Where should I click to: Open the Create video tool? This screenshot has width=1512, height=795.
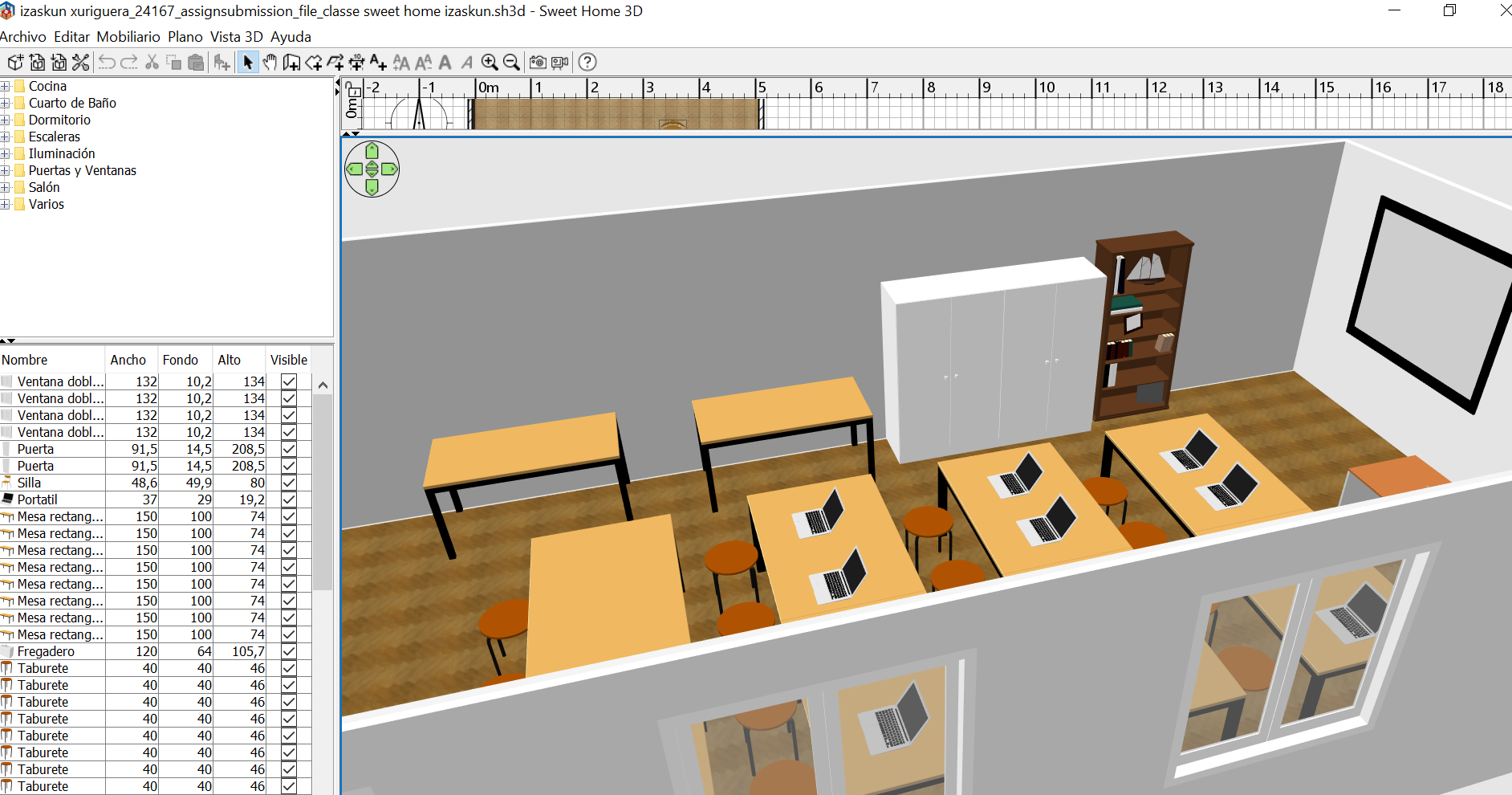tap(559, 63)
